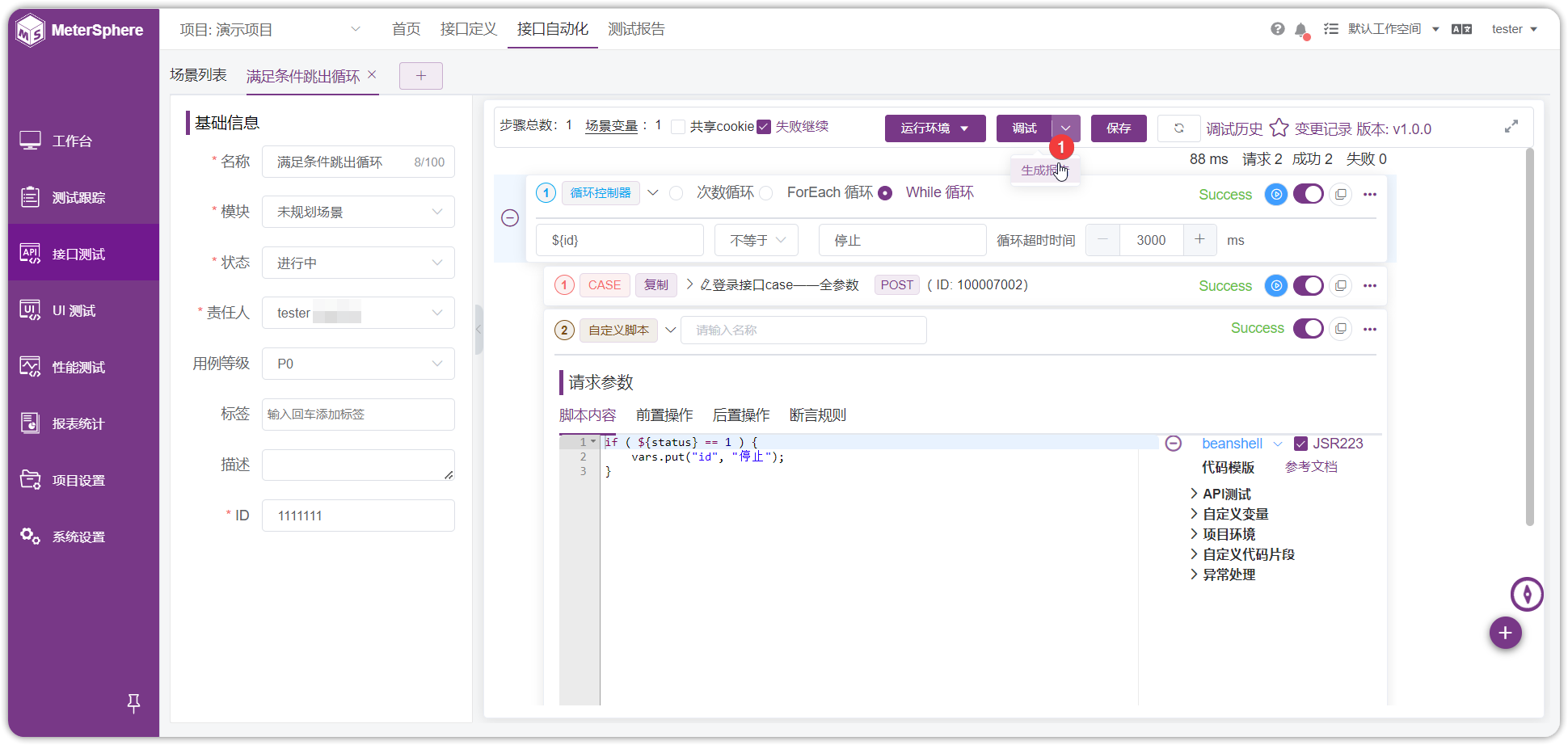Open the task list icon beside workspace

click(x=1330, y=29)
